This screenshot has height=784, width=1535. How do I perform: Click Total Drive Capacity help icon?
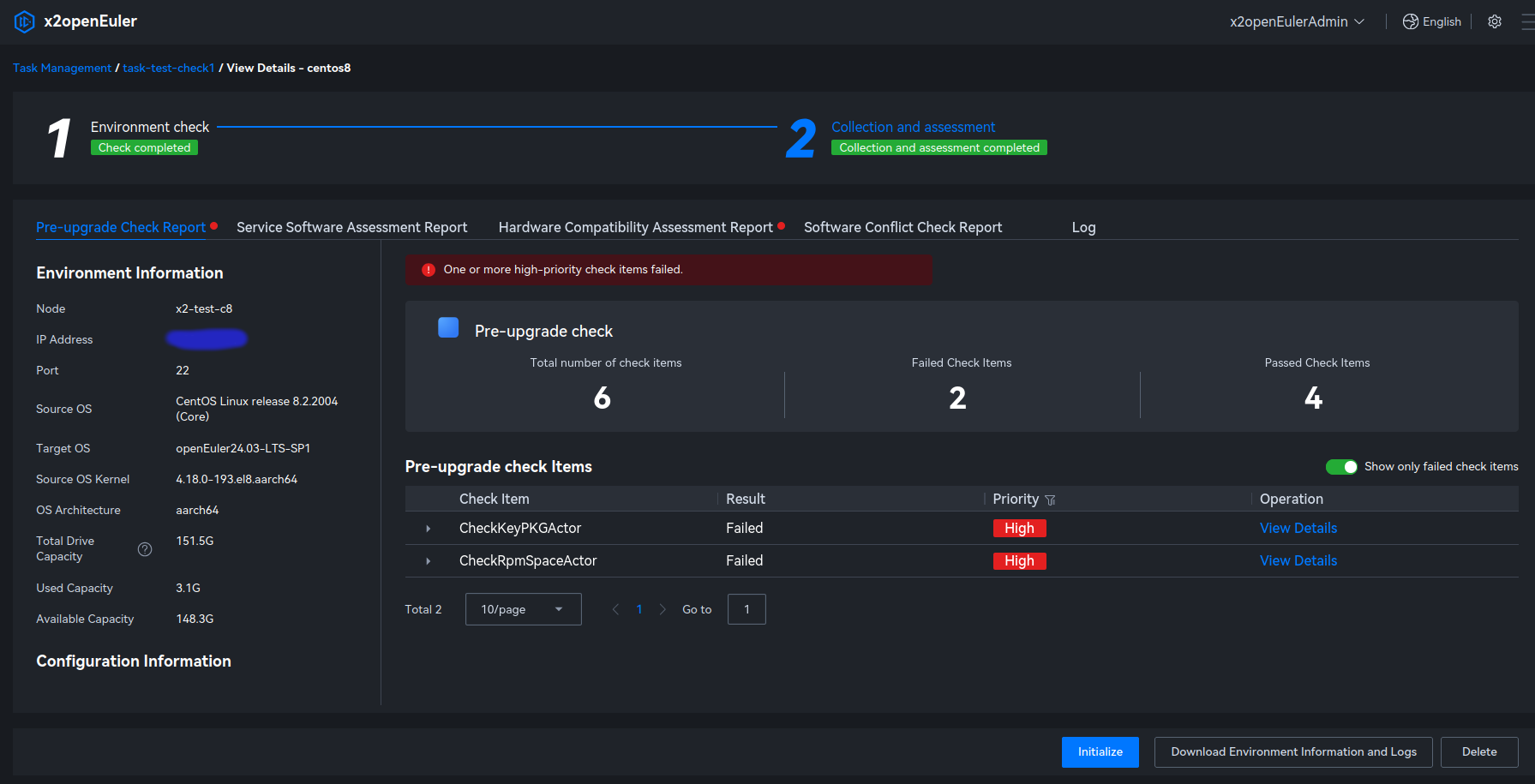pos(145,549)
